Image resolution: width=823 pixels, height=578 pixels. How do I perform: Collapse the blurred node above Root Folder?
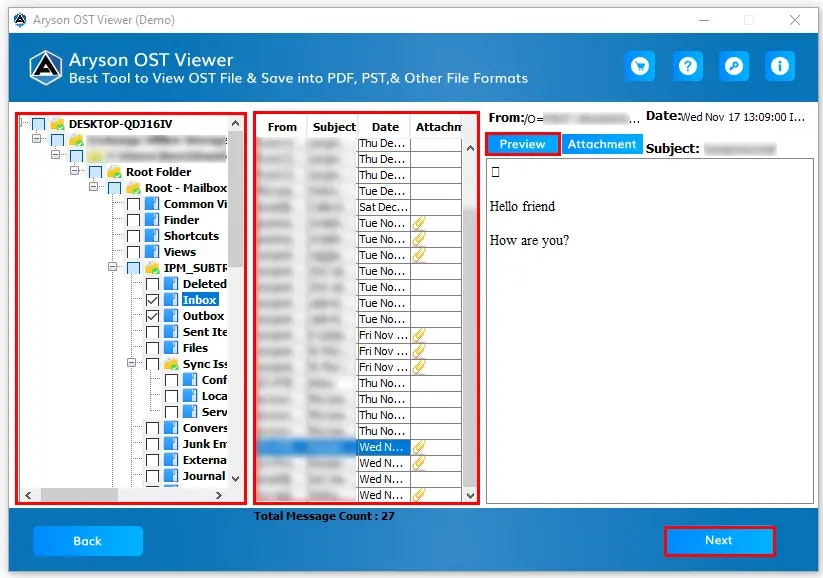(x=55, y=154)
